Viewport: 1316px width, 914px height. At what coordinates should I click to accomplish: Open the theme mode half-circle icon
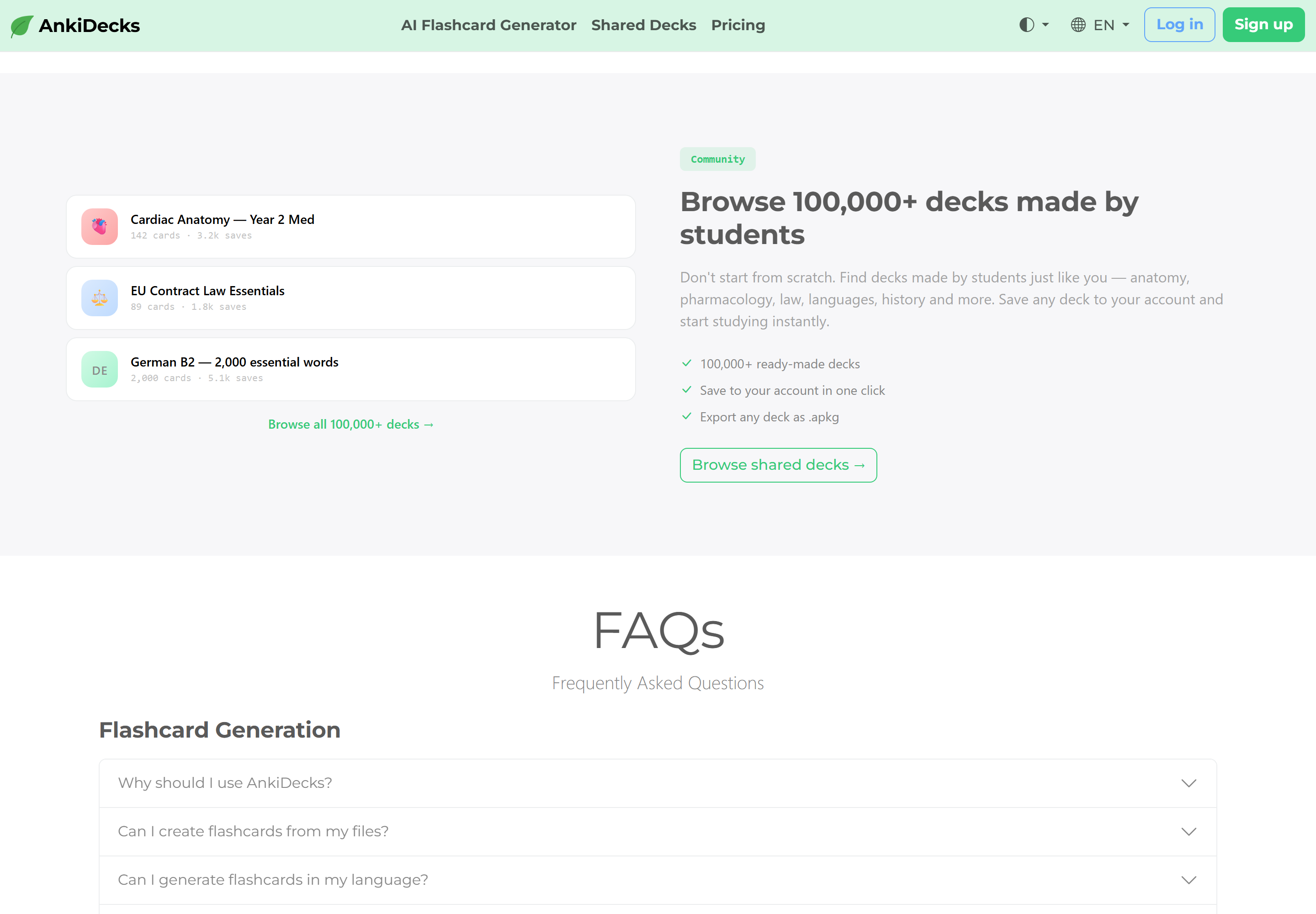pos(1026,25)
